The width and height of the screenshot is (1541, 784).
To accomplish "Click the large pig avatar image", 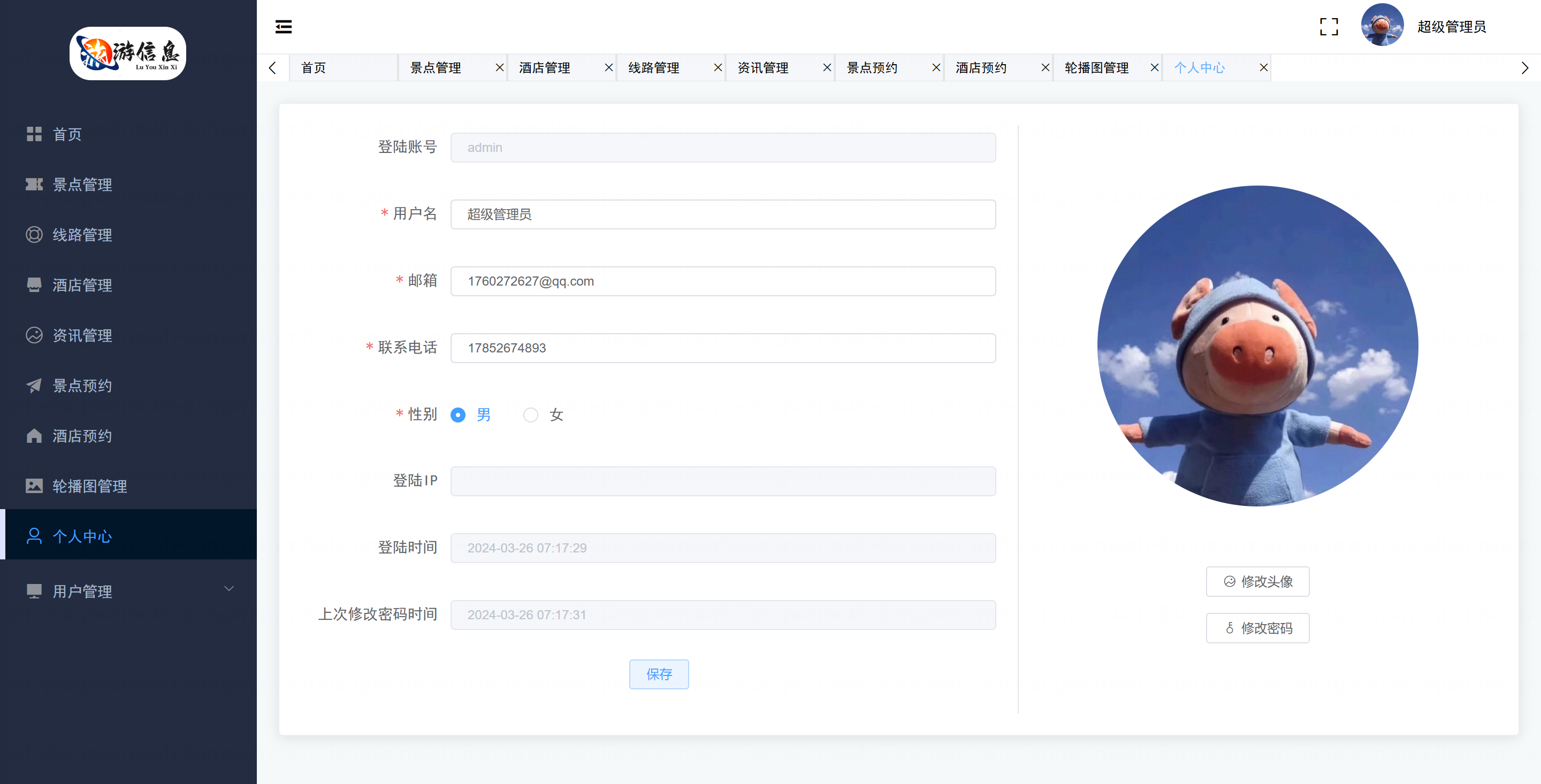I will [1257, 345].
